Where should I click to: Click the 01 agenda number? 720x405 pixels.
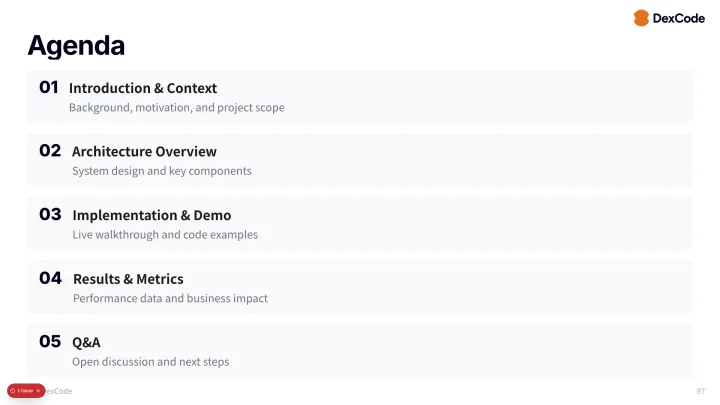[49, 87]
